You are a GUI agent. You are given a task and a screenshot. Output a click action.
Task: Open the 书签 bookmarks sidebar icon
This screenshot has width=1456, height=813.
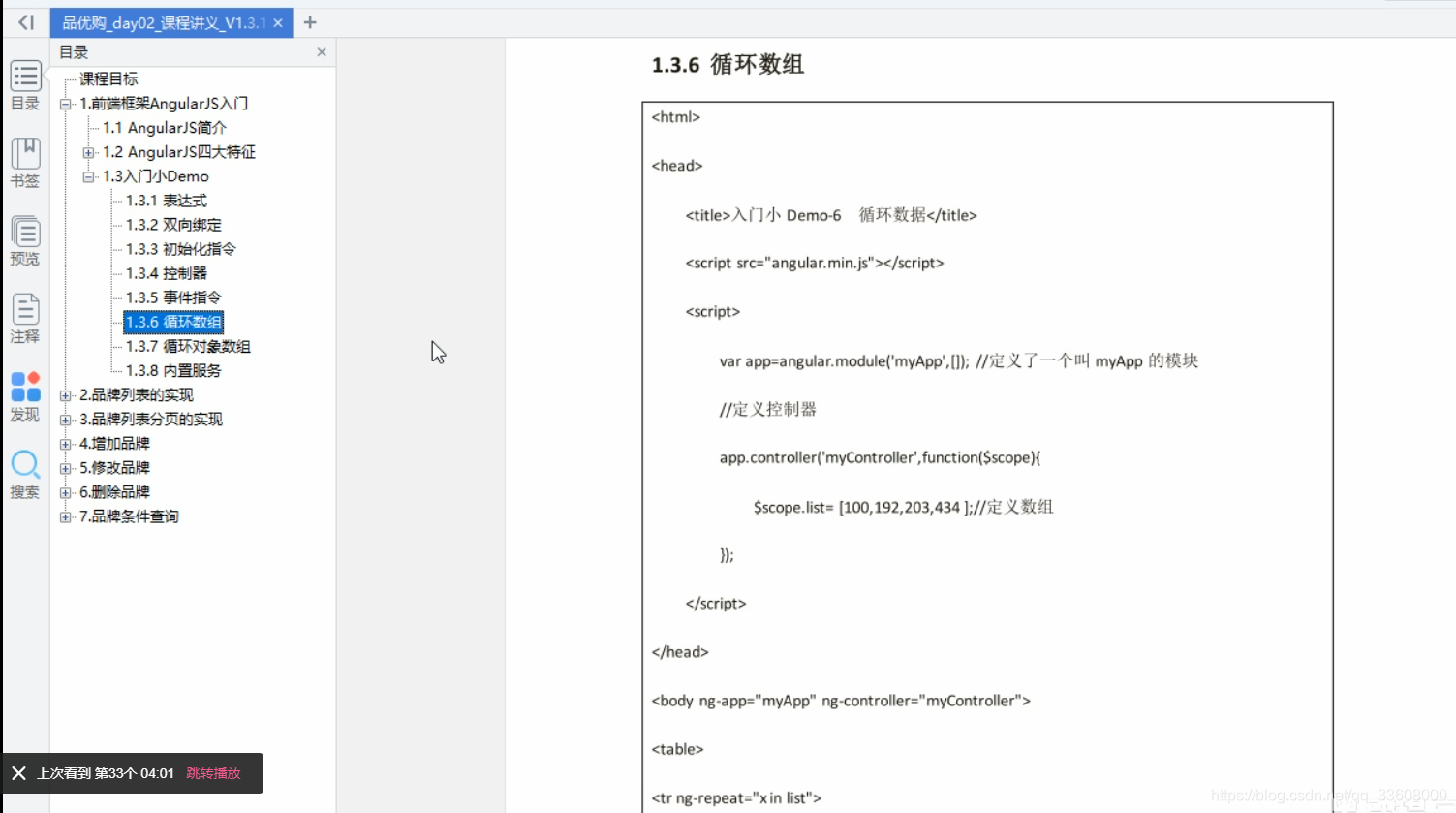pyautogui.click(x=25, y=162)
